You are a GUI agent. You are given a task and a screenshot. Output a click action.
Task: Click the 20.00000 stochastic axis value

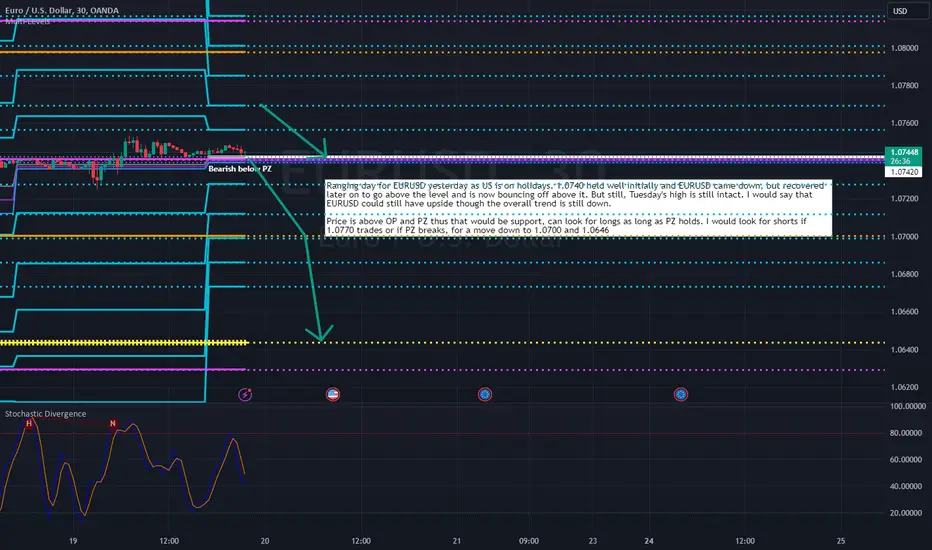pos(907,513)
